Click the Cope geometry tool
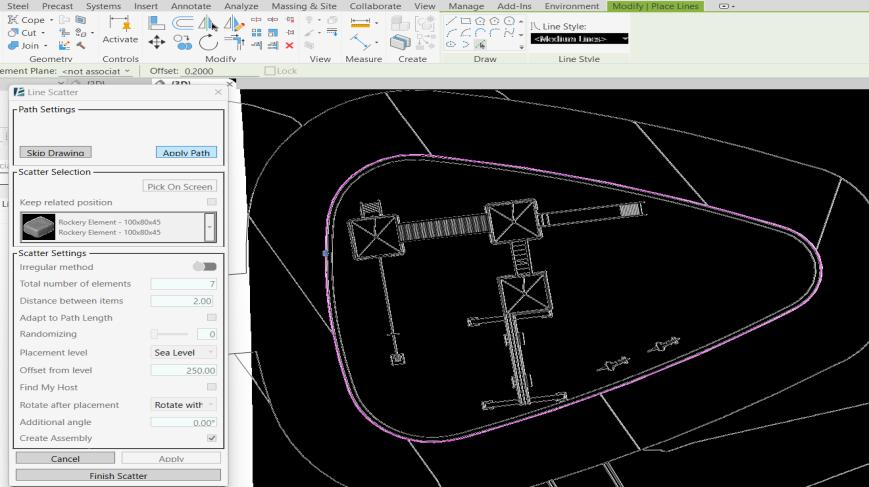The height and width of the screenshot is (487, 869). 26,20
